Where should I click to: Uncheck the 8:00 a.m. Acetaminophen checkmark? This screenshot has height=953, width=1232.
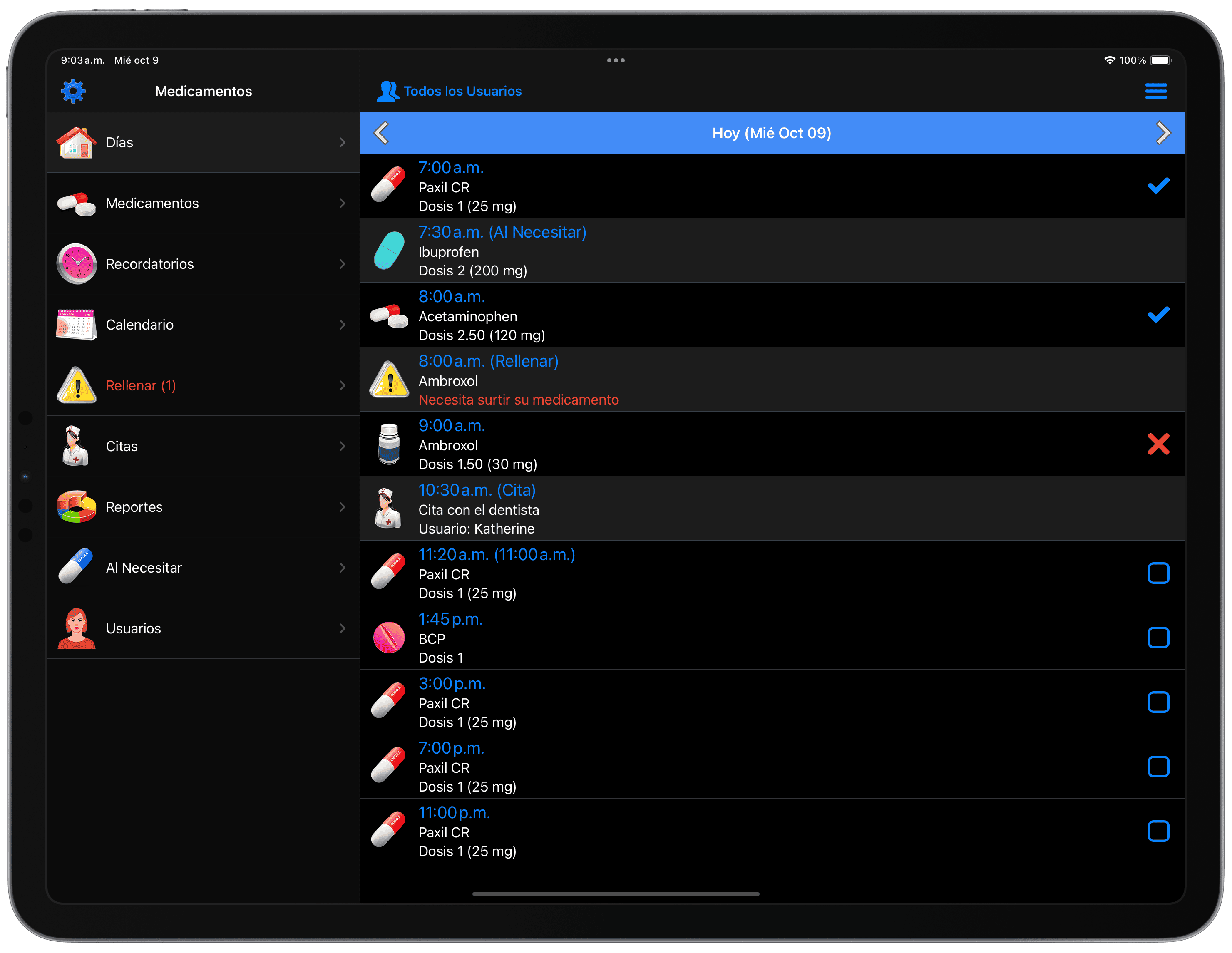[x=1159, y=315]
